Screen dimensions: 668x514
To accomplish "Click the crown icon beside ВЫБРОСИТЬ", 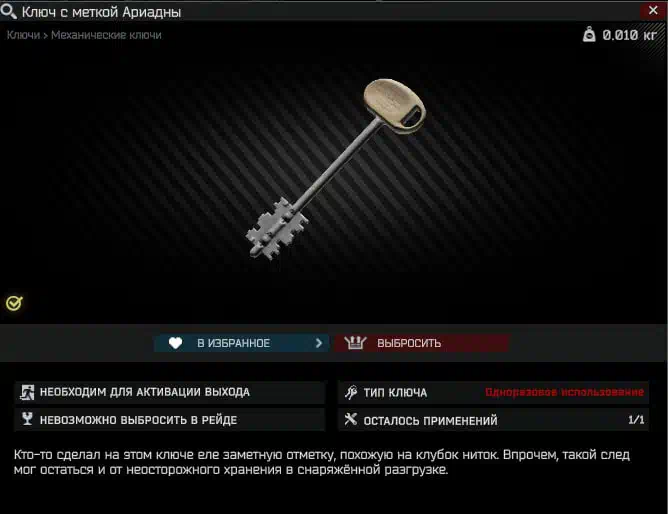I will (x=355, y=343).
